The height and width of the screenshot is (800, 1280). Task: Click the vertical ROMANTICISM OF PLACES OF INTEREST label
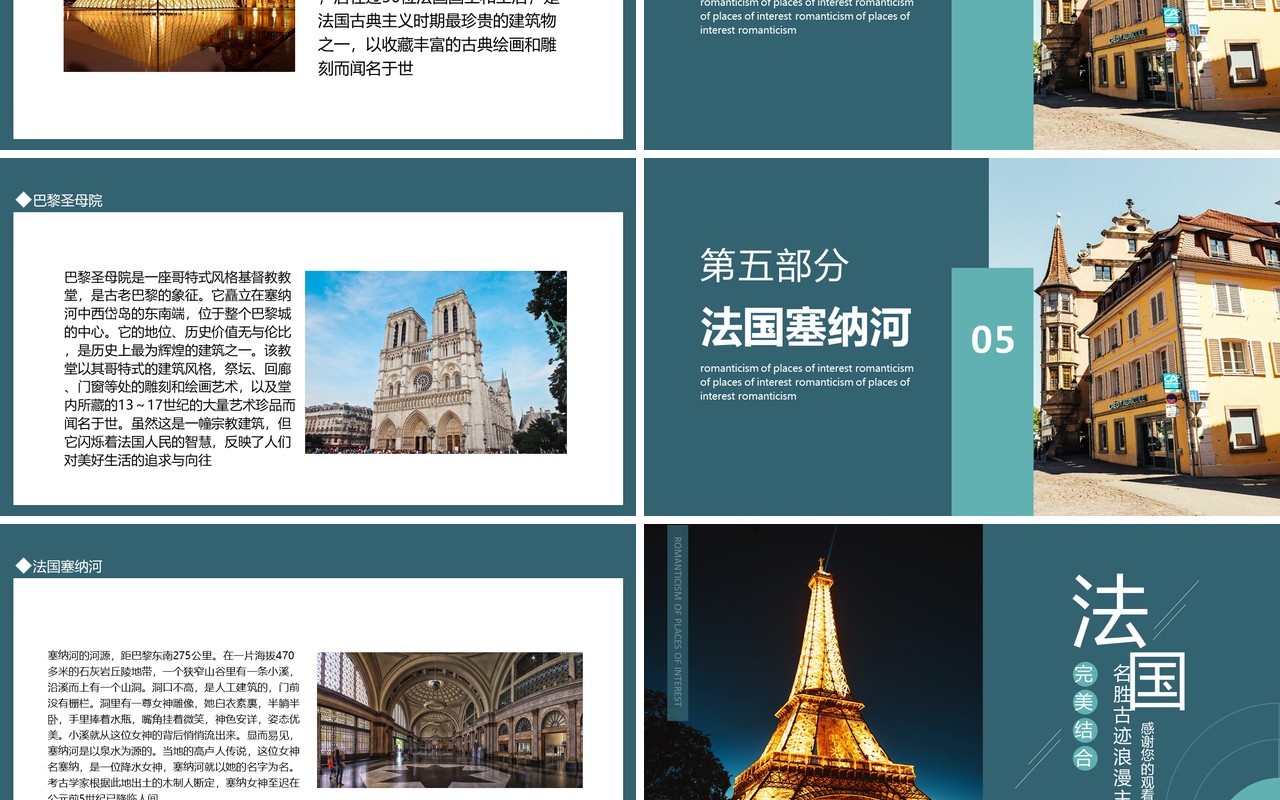(x=677, y=622)
